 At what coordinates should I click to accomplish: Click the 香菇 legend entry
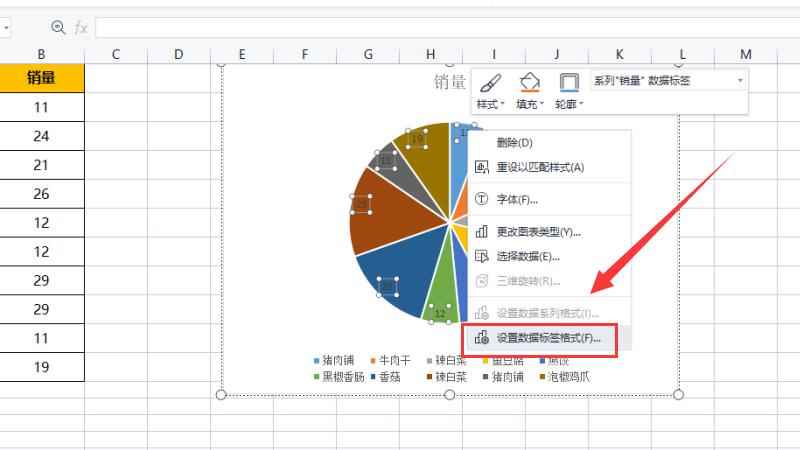coord(386,377)
